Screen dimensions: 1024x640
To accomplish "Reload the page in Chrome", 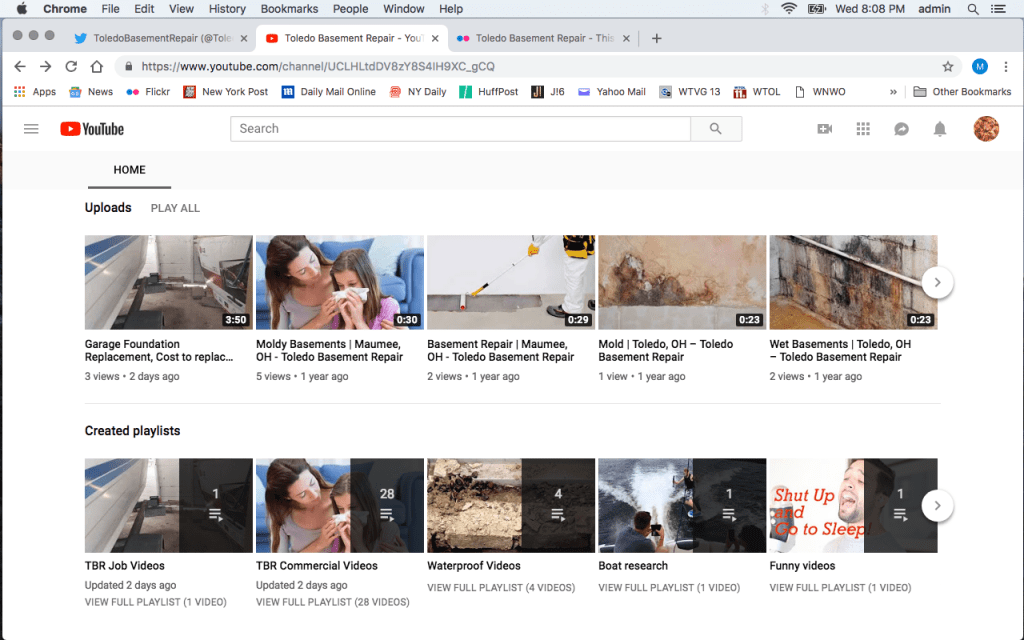I will tap(71, 67).
